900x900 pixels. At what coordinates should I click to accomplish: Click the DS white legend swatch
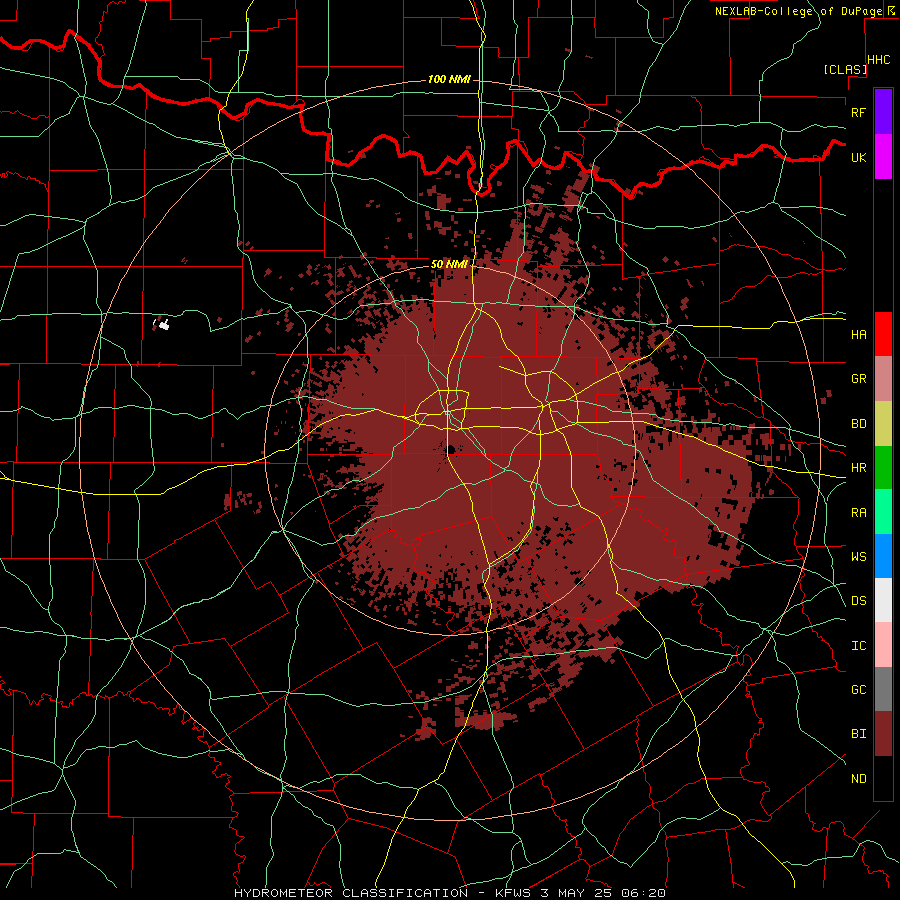pyautogui.click(x=883, y=600)
